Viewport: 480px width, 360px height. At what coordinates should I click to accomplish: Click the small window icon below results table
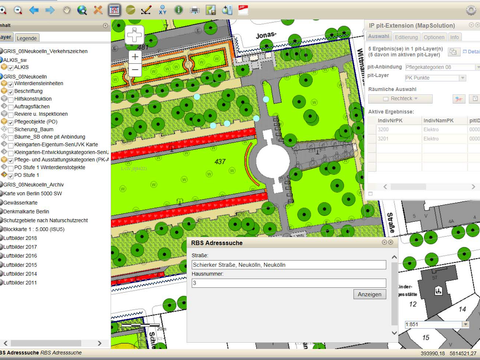(370, 194)
